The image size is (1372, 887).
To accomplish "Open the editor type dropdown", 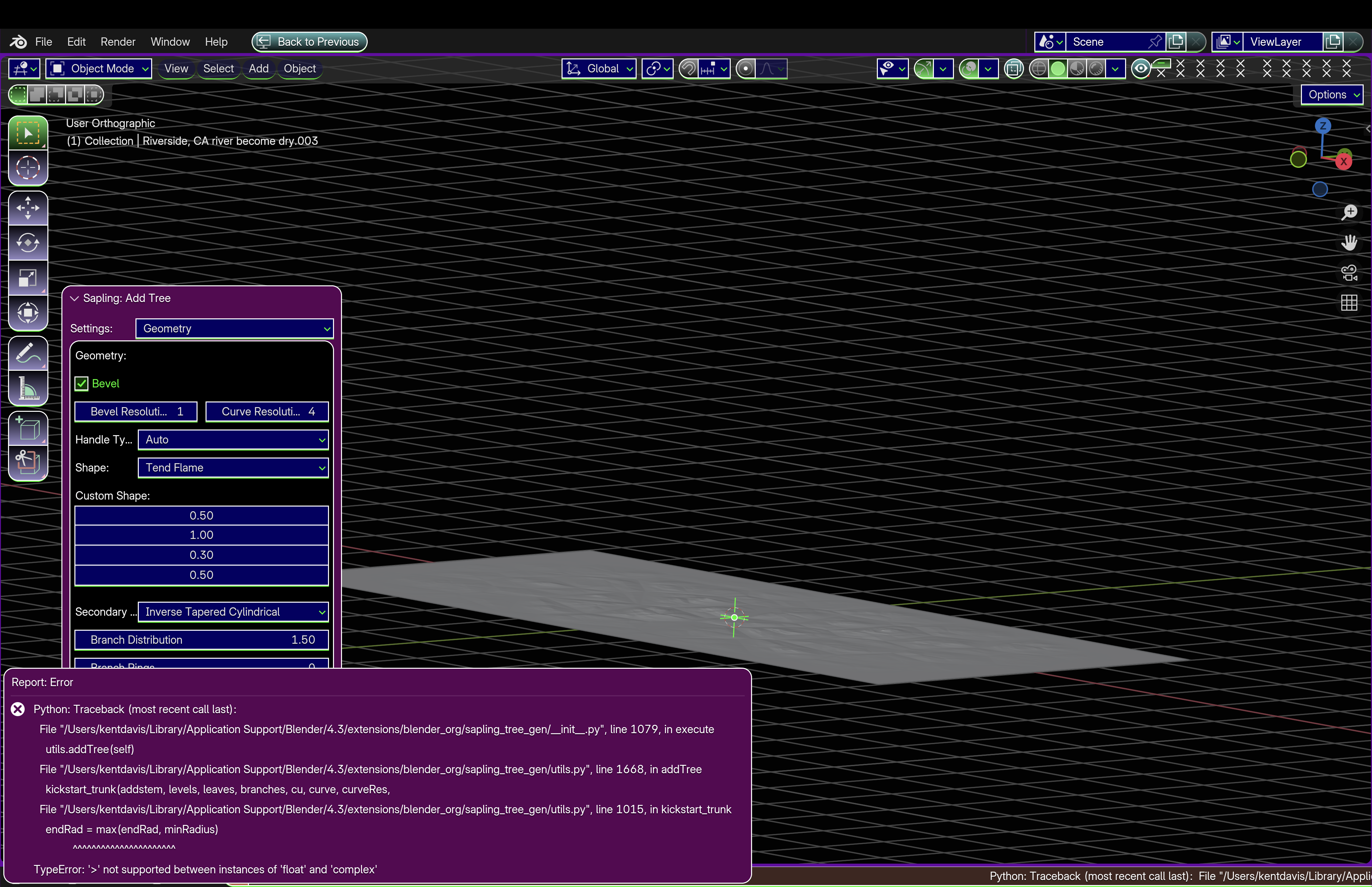I will pyautogui.click(x=24, y=68).
